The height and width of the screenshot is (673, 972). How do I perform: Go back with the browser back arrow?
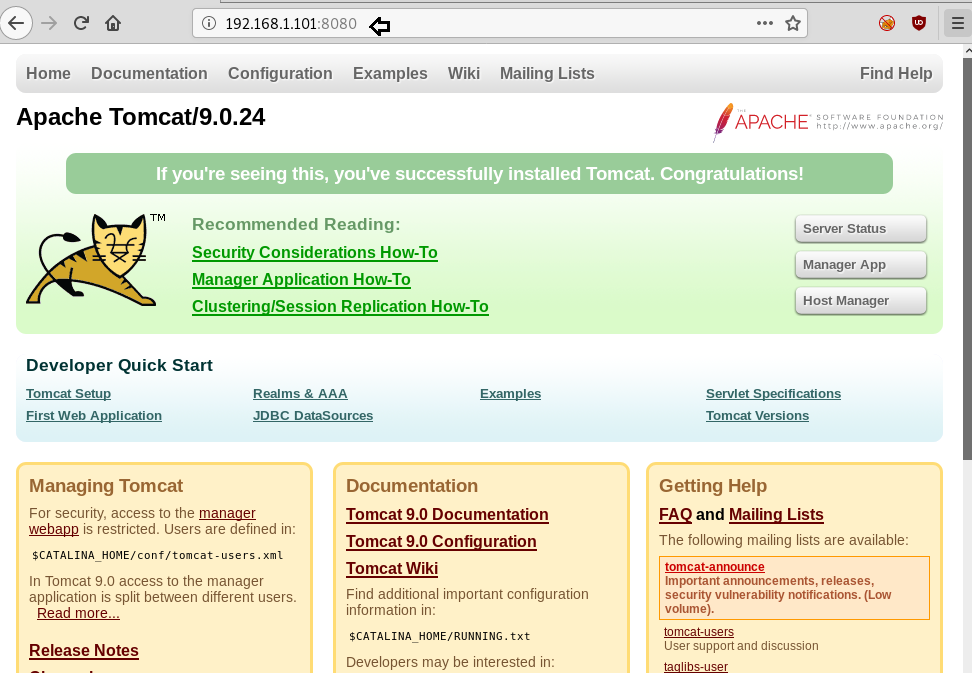point(16,24)
